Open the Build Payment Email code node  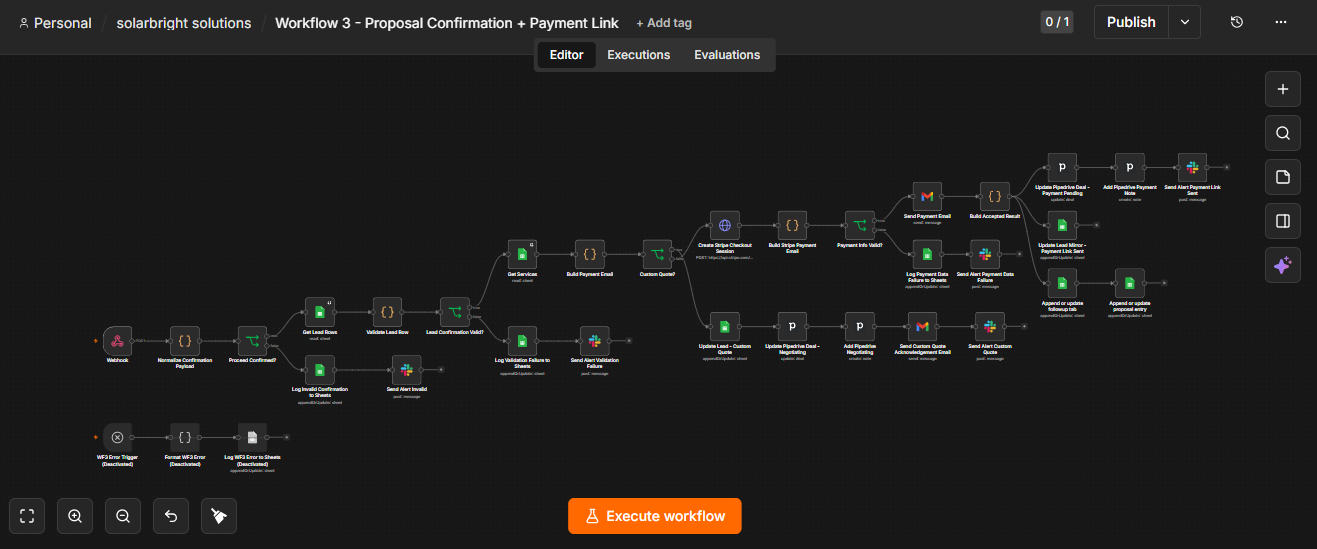590,254
